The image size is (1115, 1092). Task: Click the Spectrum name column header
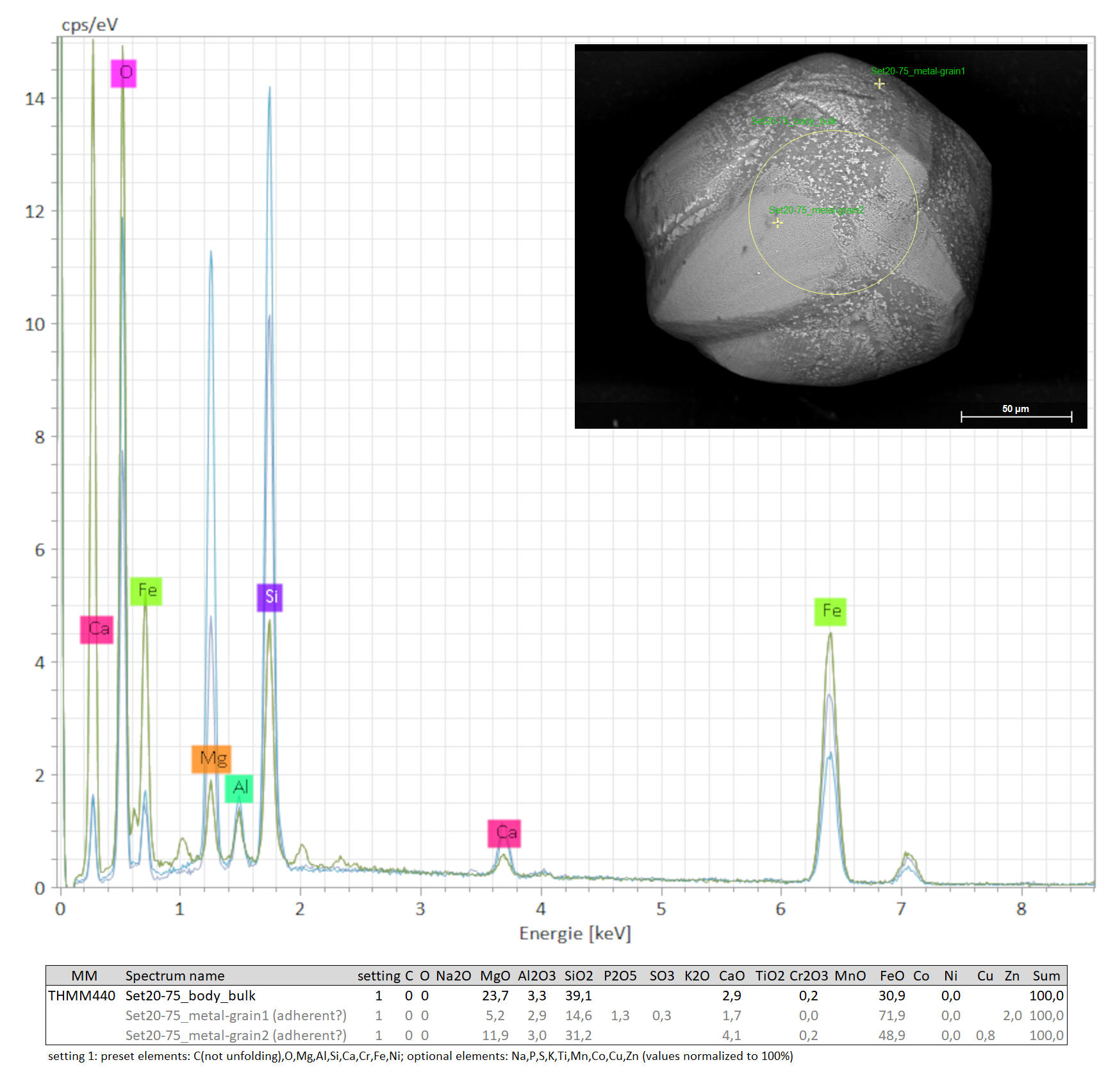(x=175, y=975)
